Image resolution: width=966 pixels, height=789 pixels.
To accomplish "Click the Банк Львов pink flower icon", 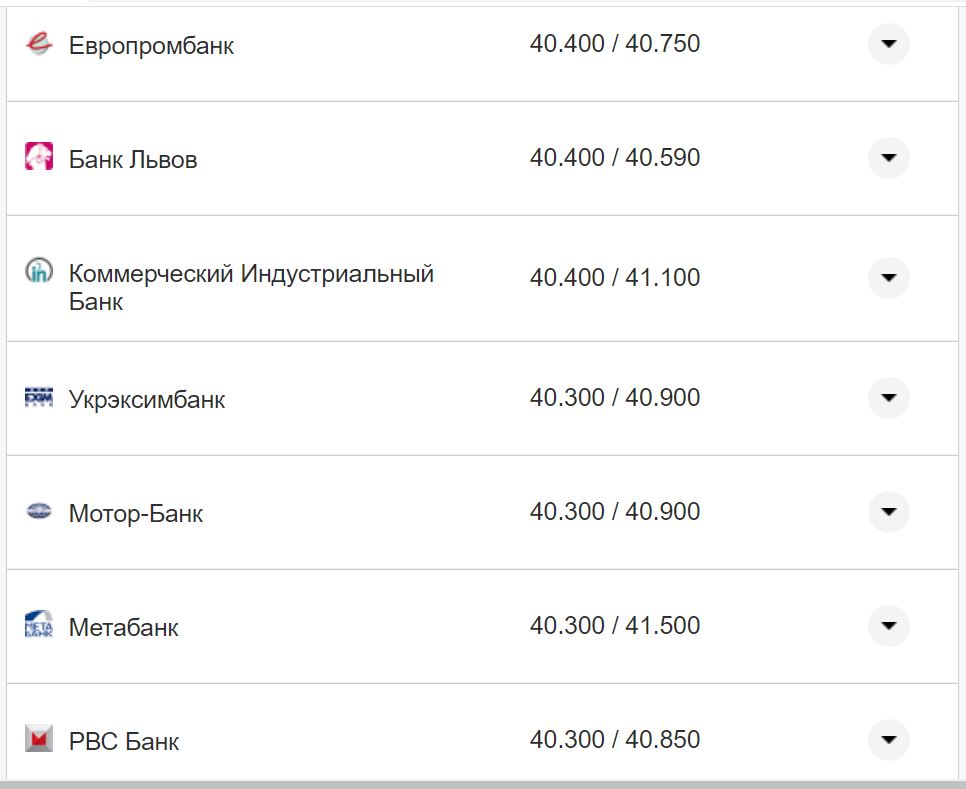I will (x=38, y=158).
